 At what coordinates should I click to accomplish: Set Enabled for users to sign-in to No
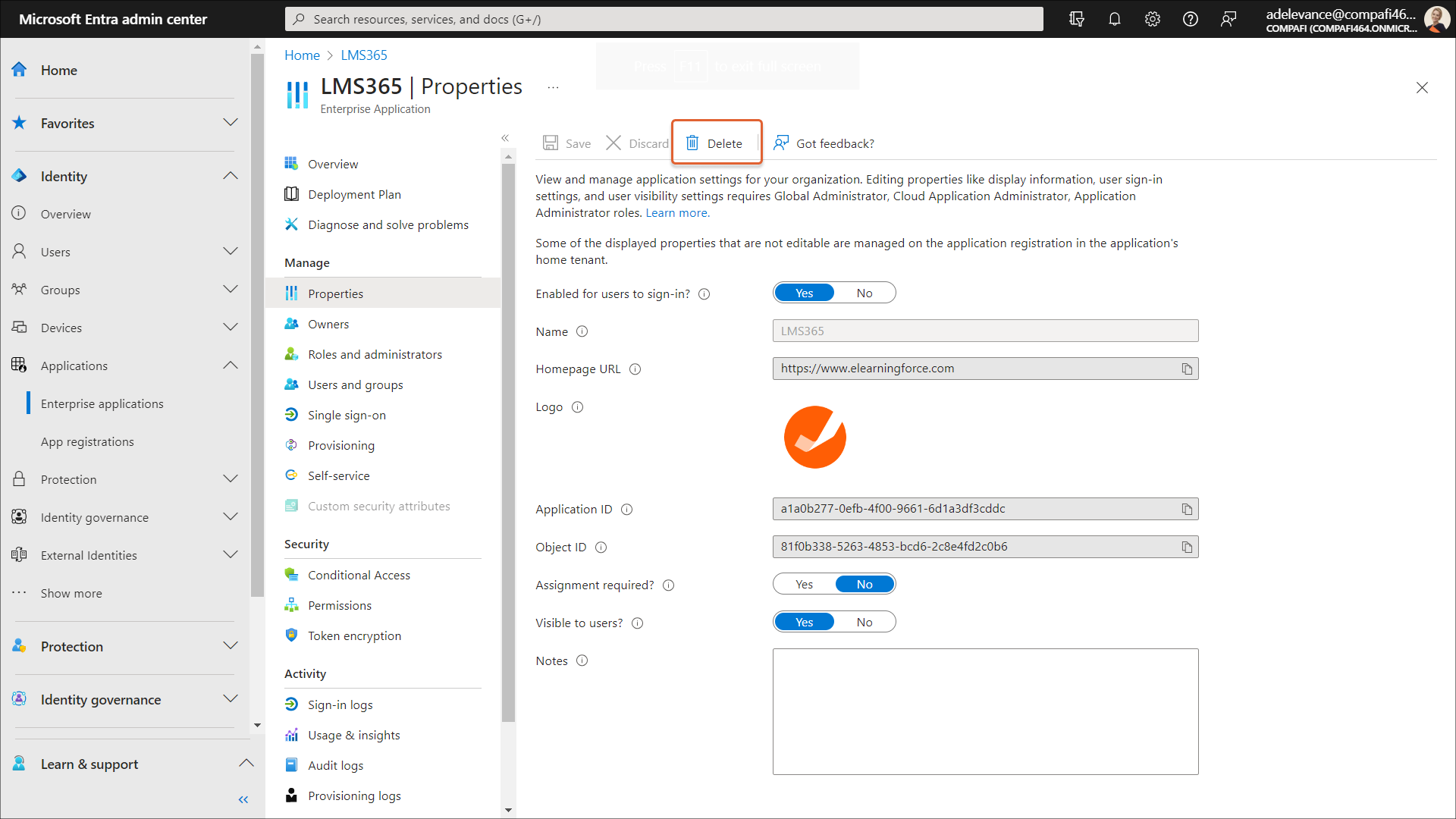pyautogui.click(x=864, y=293)
